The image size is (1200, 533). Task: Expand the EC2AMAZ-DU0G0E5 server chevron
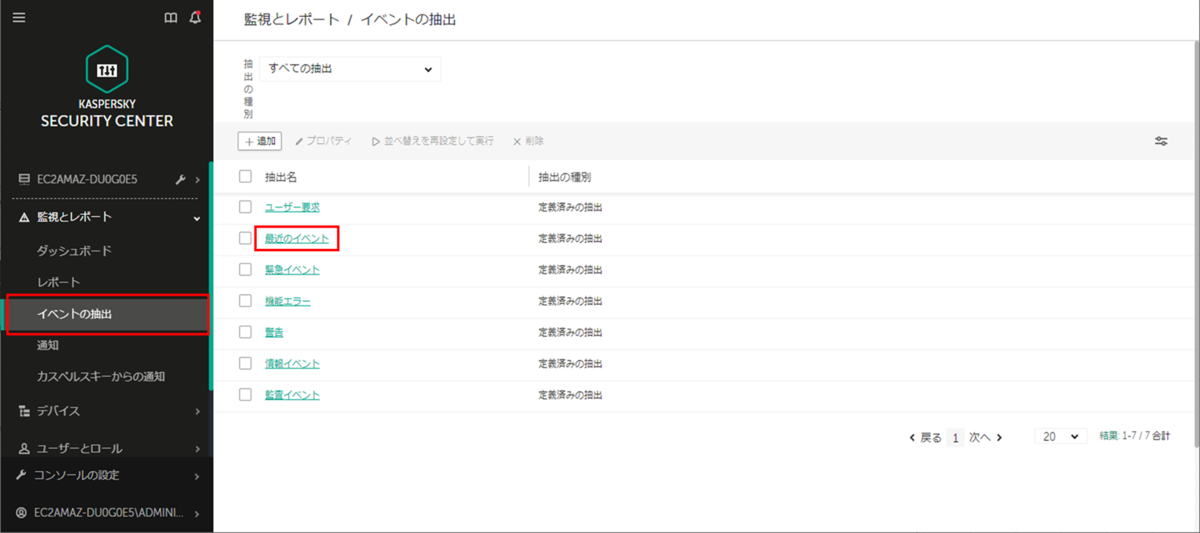click(x=197, y=180)
